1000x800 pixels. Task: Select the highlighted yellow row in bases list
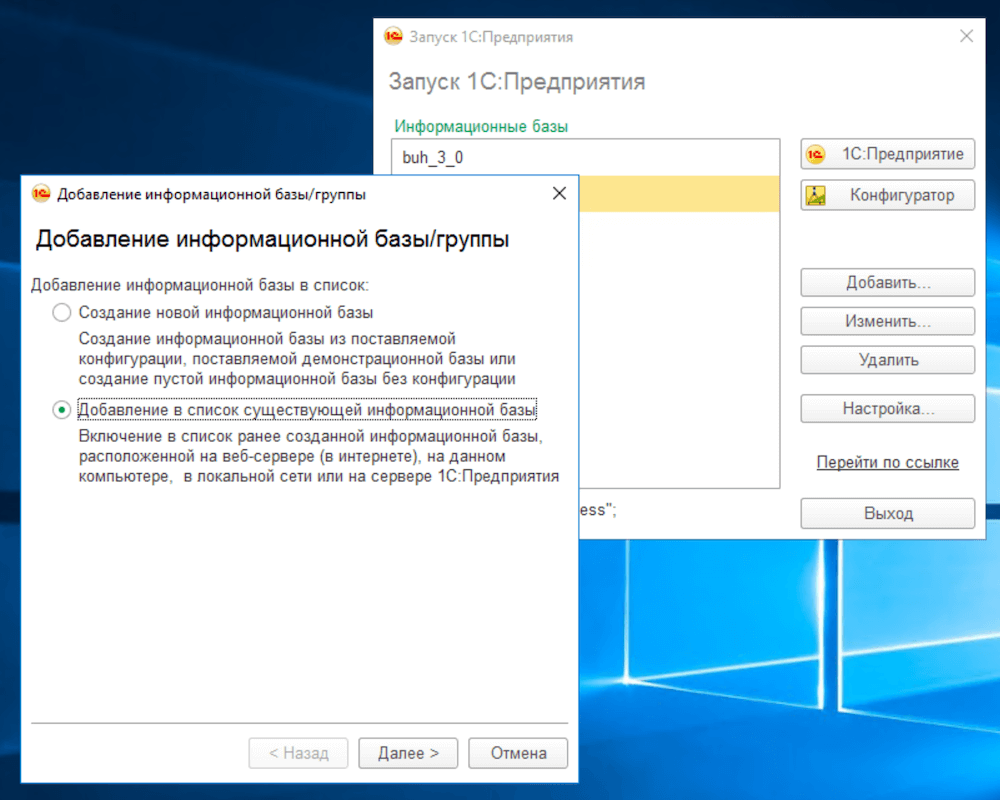coord(679,194)
